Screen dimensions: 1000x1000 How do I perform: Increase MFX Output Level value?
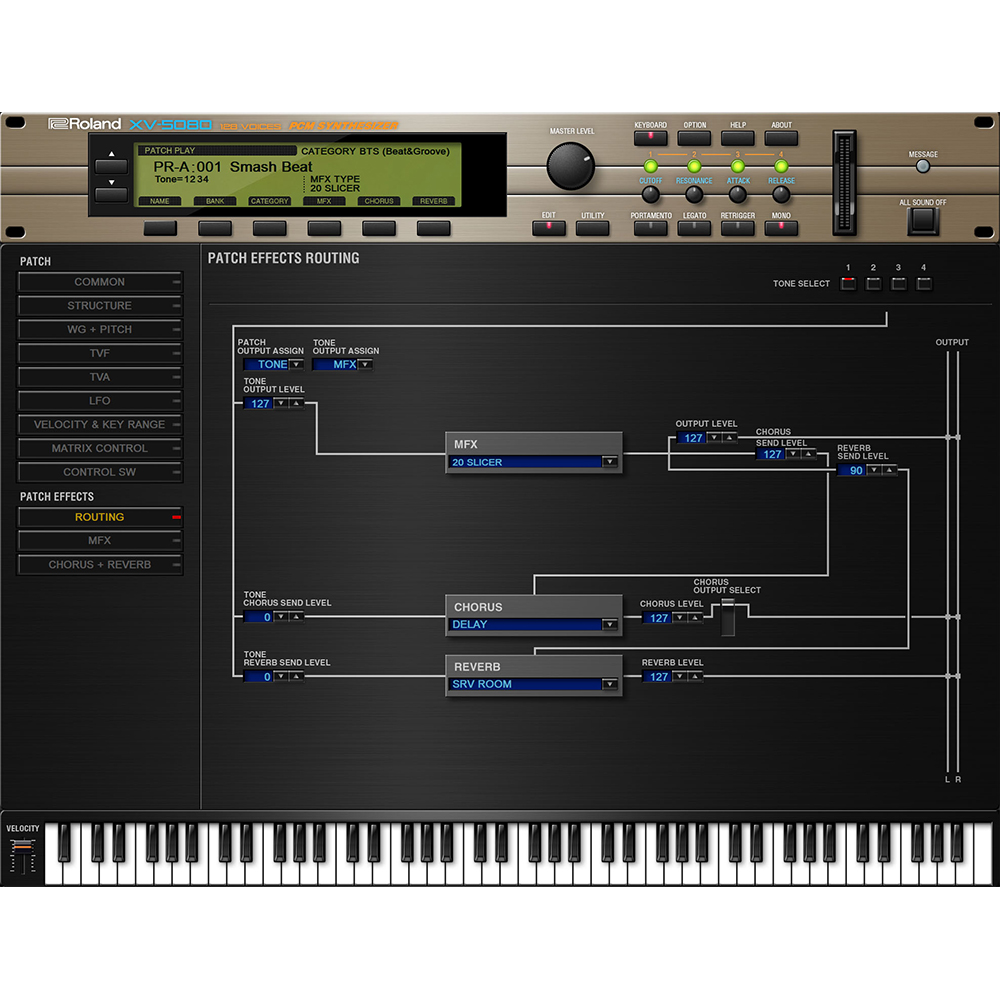coord(729,438)
